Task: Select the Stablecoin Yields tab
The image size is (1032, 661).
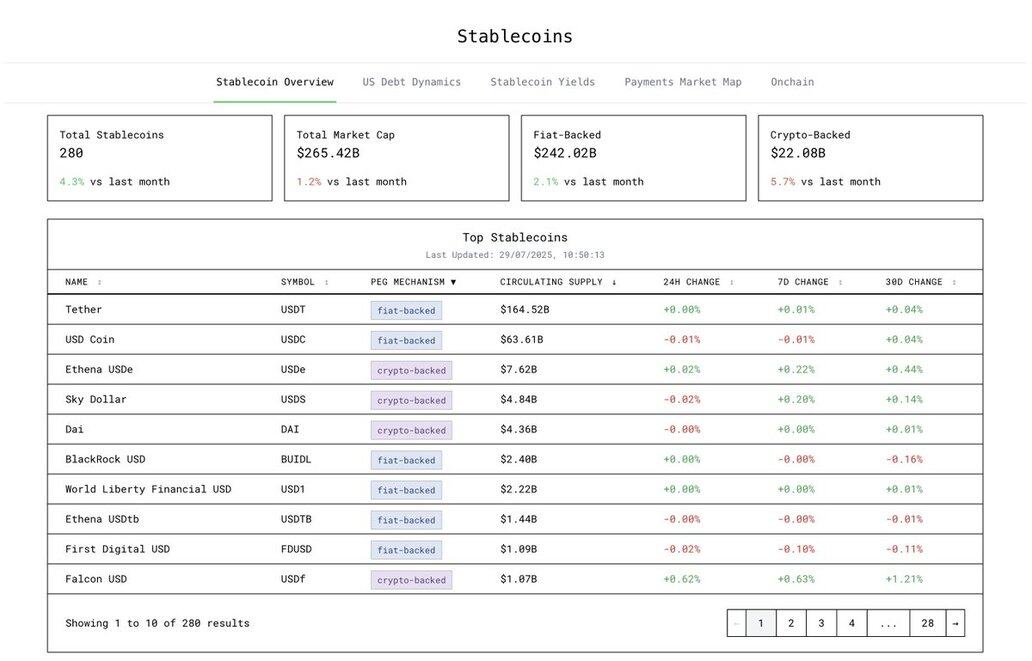Action: 542,82
